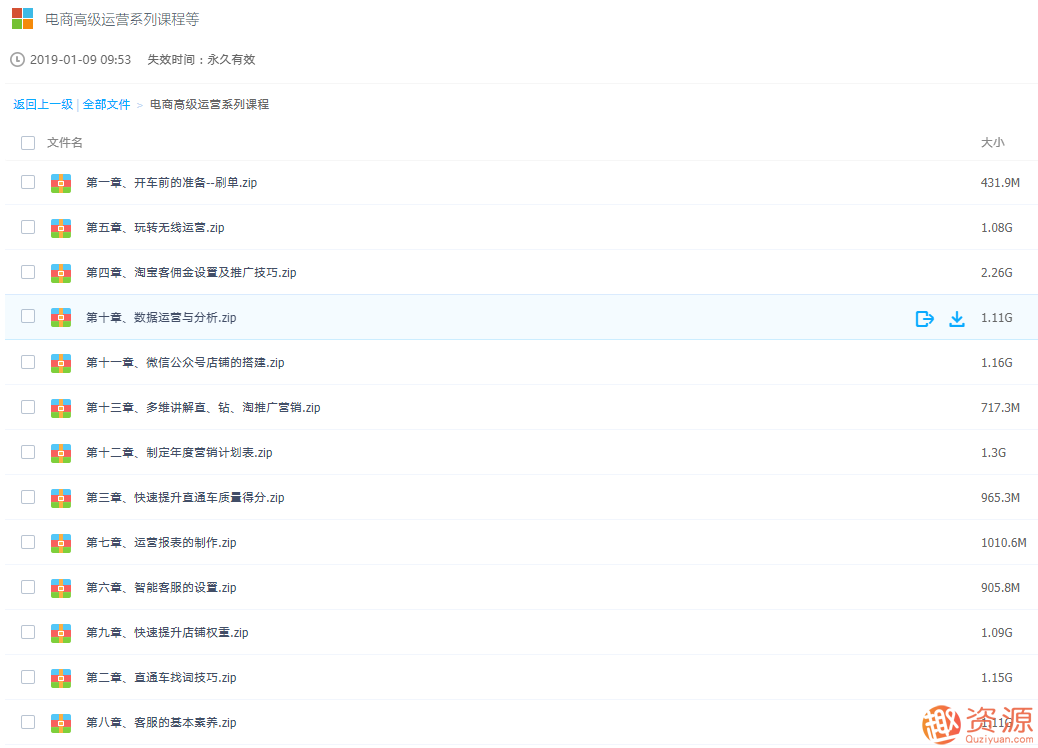Open file 第十一章、微信公众号店铺的搭建.zip
This screenshot has height=748, width=1038.
coord(185,363)
